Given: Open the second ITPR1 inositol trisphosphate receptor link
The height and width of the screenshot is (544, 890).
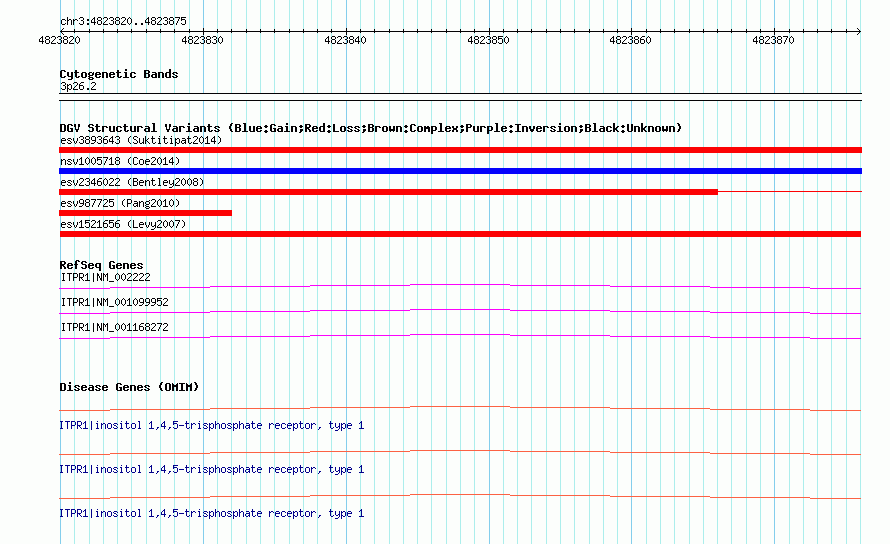Looking at the screenshot, I should (212, 470).
